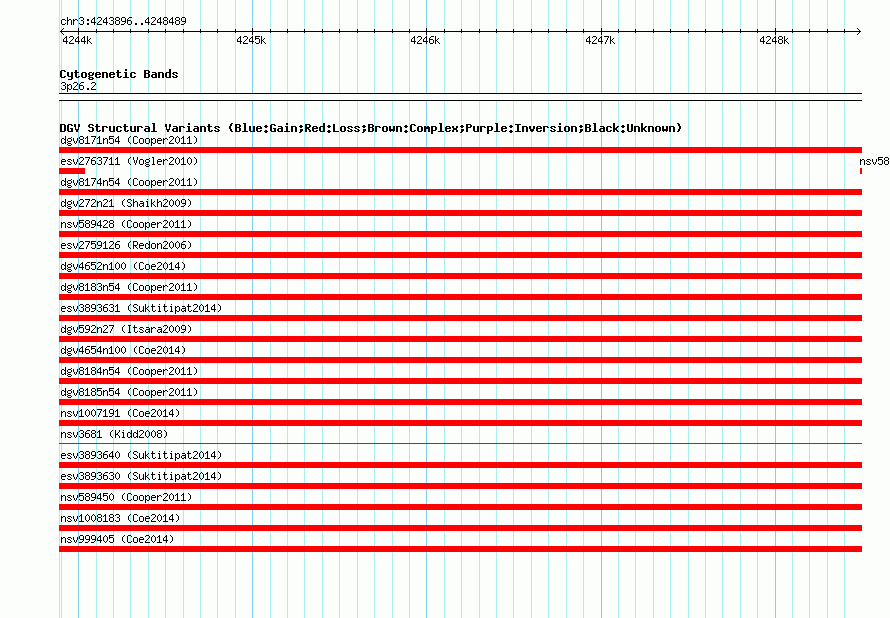Click dgv272n21 (Shaikh2009) label
The height and width of the screenshot is (618, 890).
(x=126, y=203)
